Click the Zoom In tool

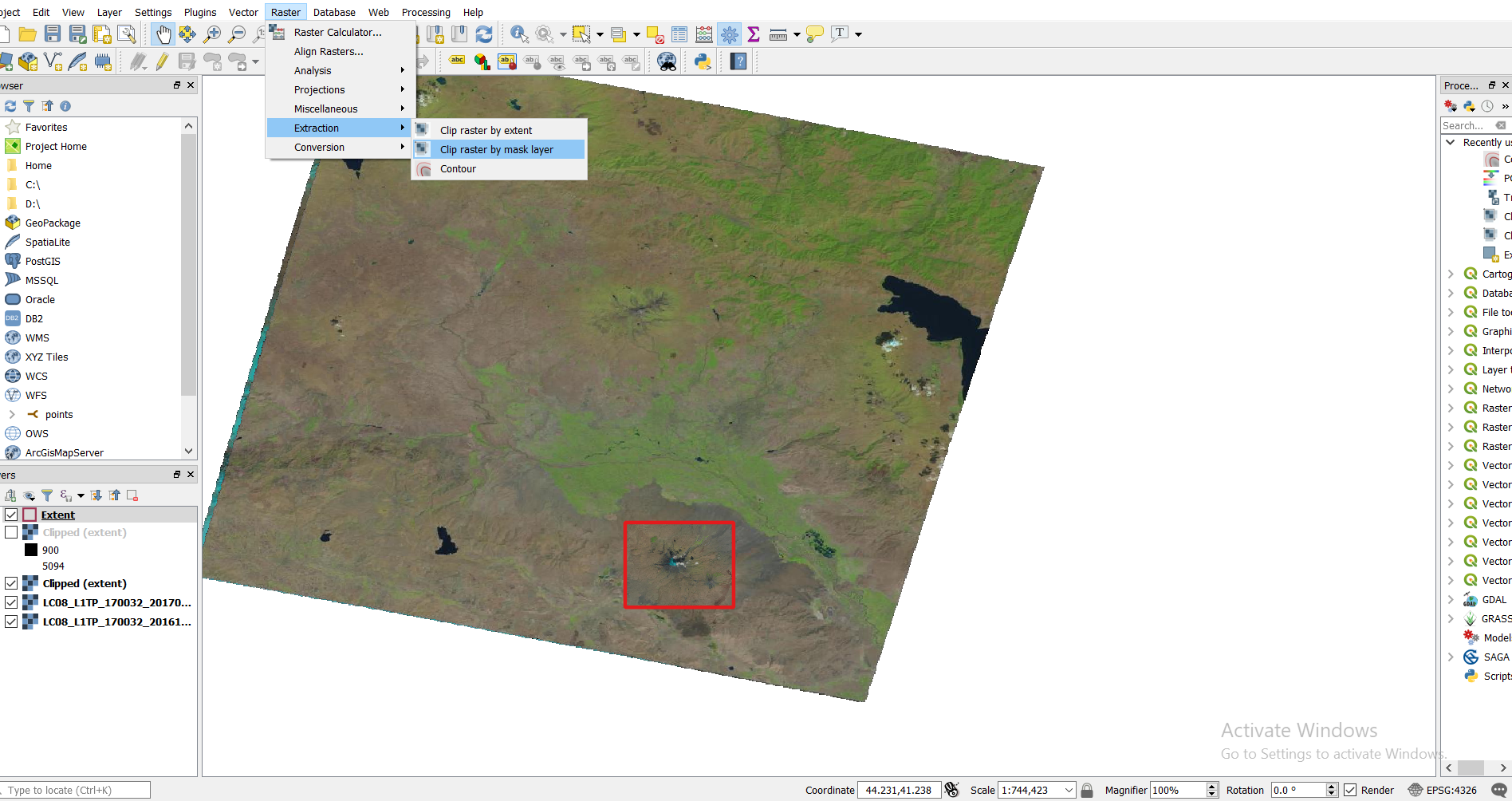(212, 34)
